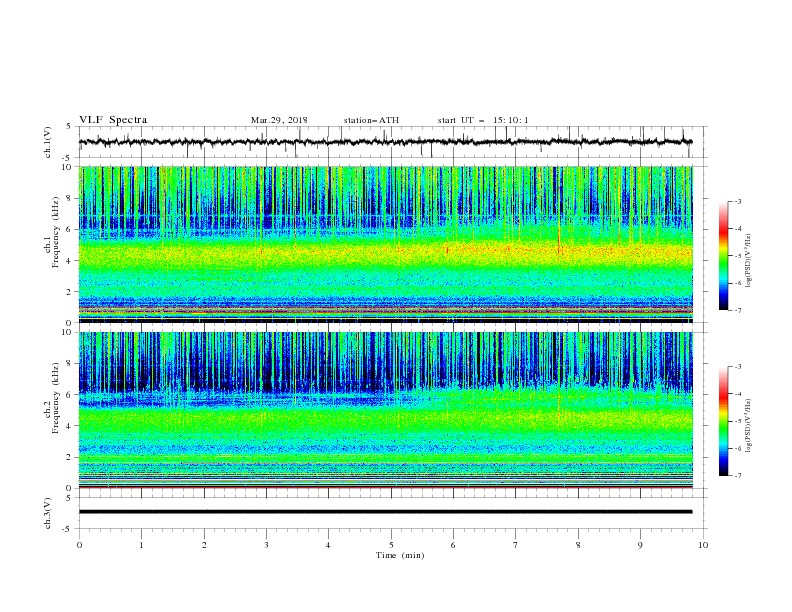Click the ch.1 color bar "log(PSD)(V²/Hz)" label
792x612 pixels.
coord(748,261)
